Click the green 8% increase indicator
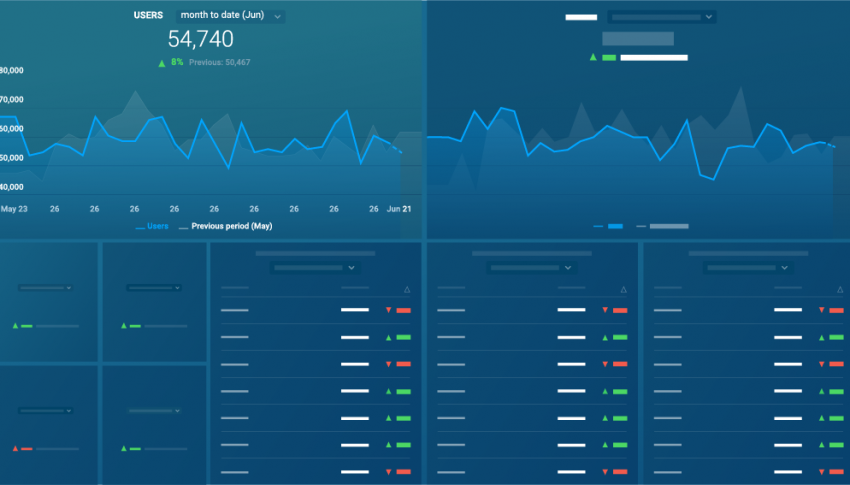 (x=171, y=62)
